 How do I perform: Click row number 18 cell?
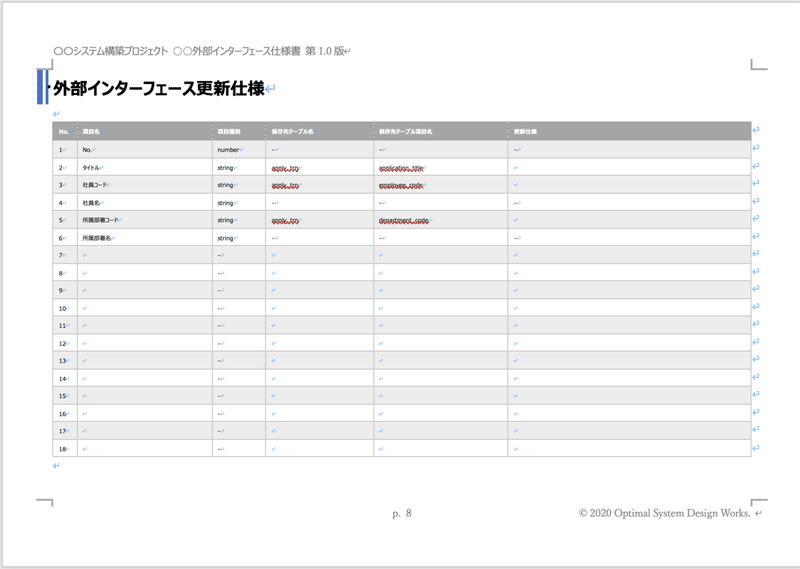point(65,449)
